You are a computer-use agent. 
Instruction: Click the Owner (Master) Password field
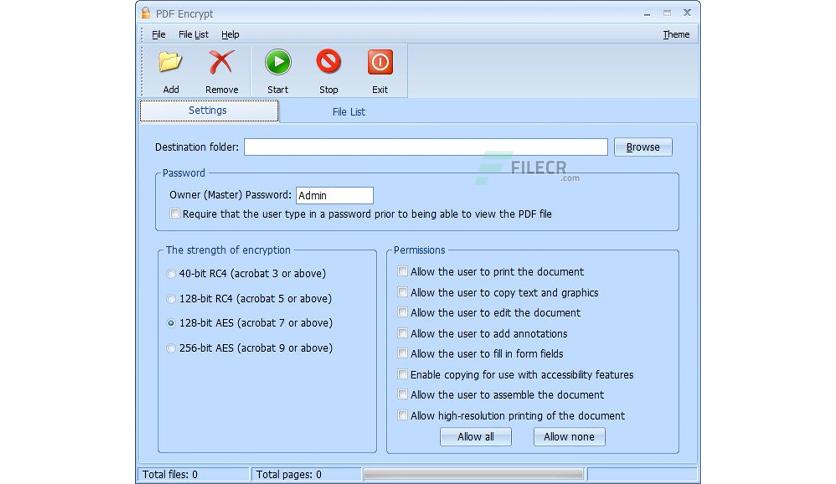click(334, 196)
